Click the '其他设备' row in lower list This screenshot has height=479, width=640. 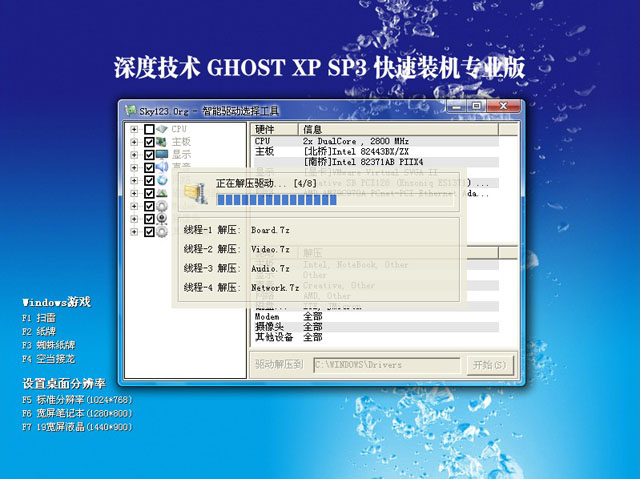click(x=274, y=337)
